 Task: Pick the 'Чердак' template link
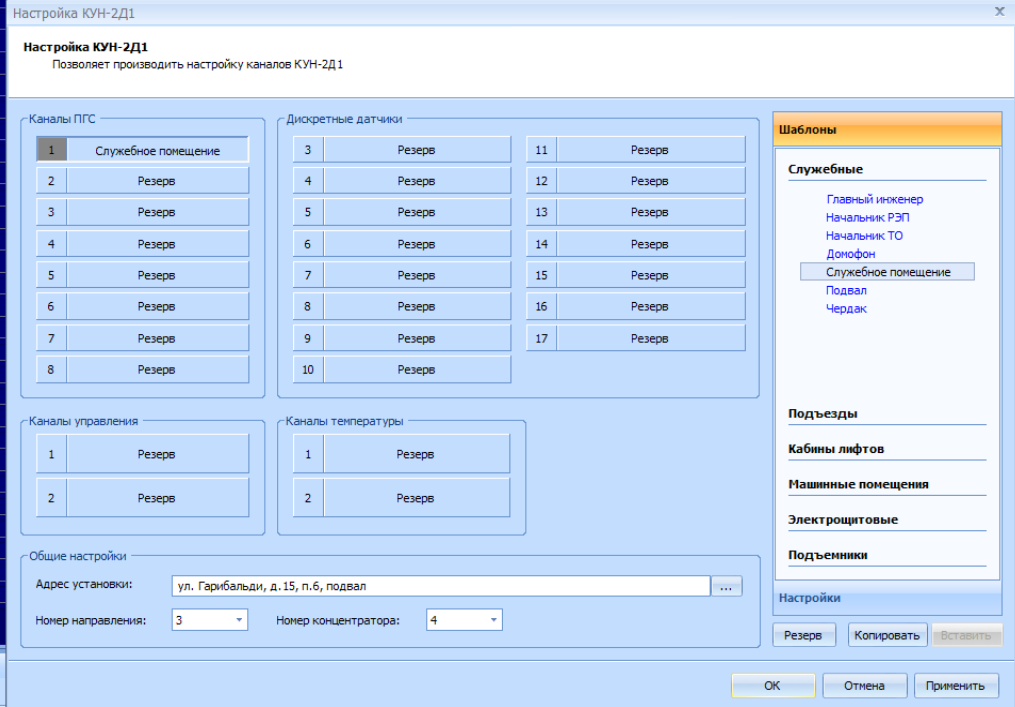click(x=846, y=309)
